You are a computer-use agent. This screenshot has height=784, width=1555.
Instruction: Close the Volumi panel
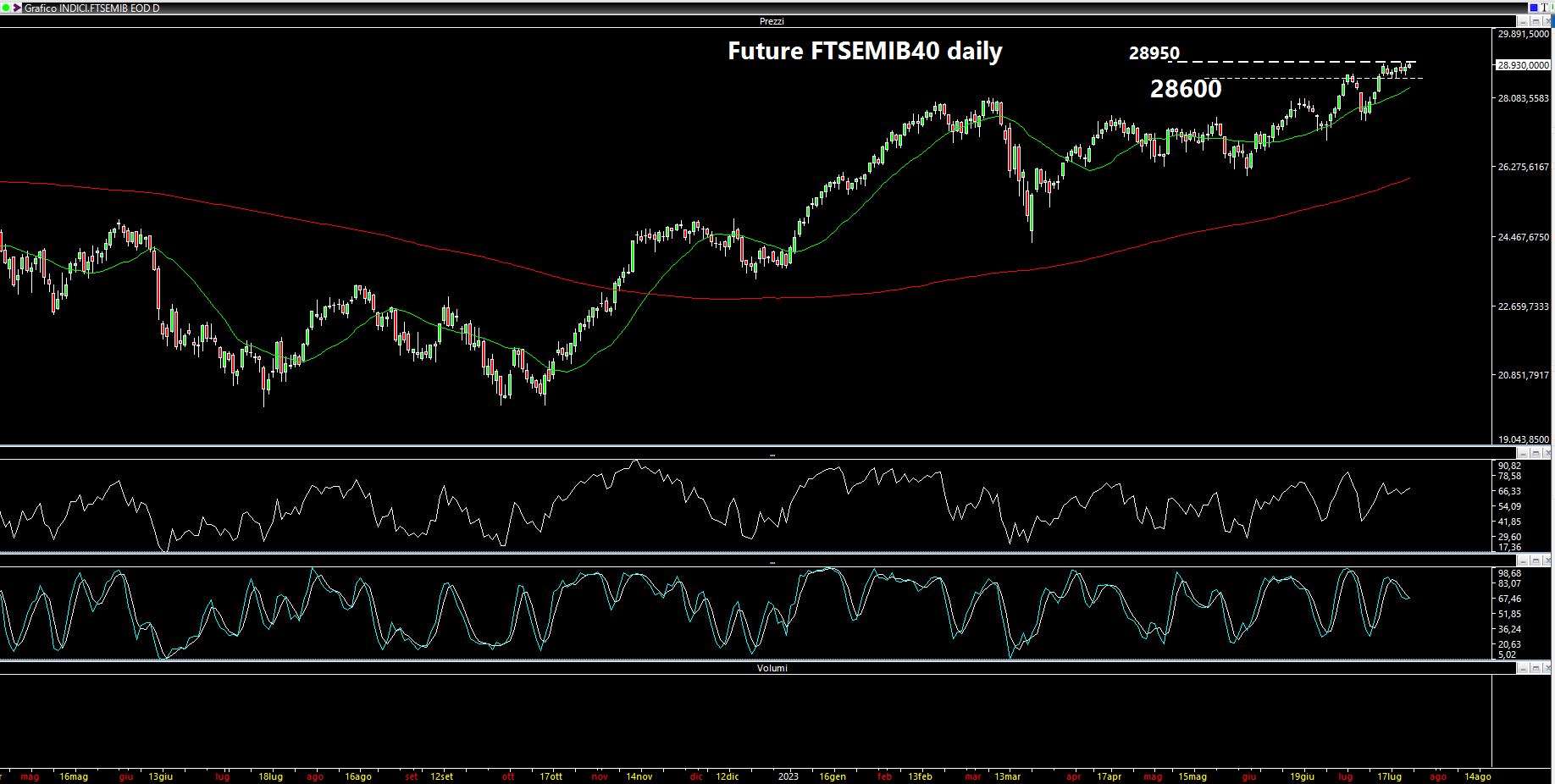click(x=1547, y=668)
